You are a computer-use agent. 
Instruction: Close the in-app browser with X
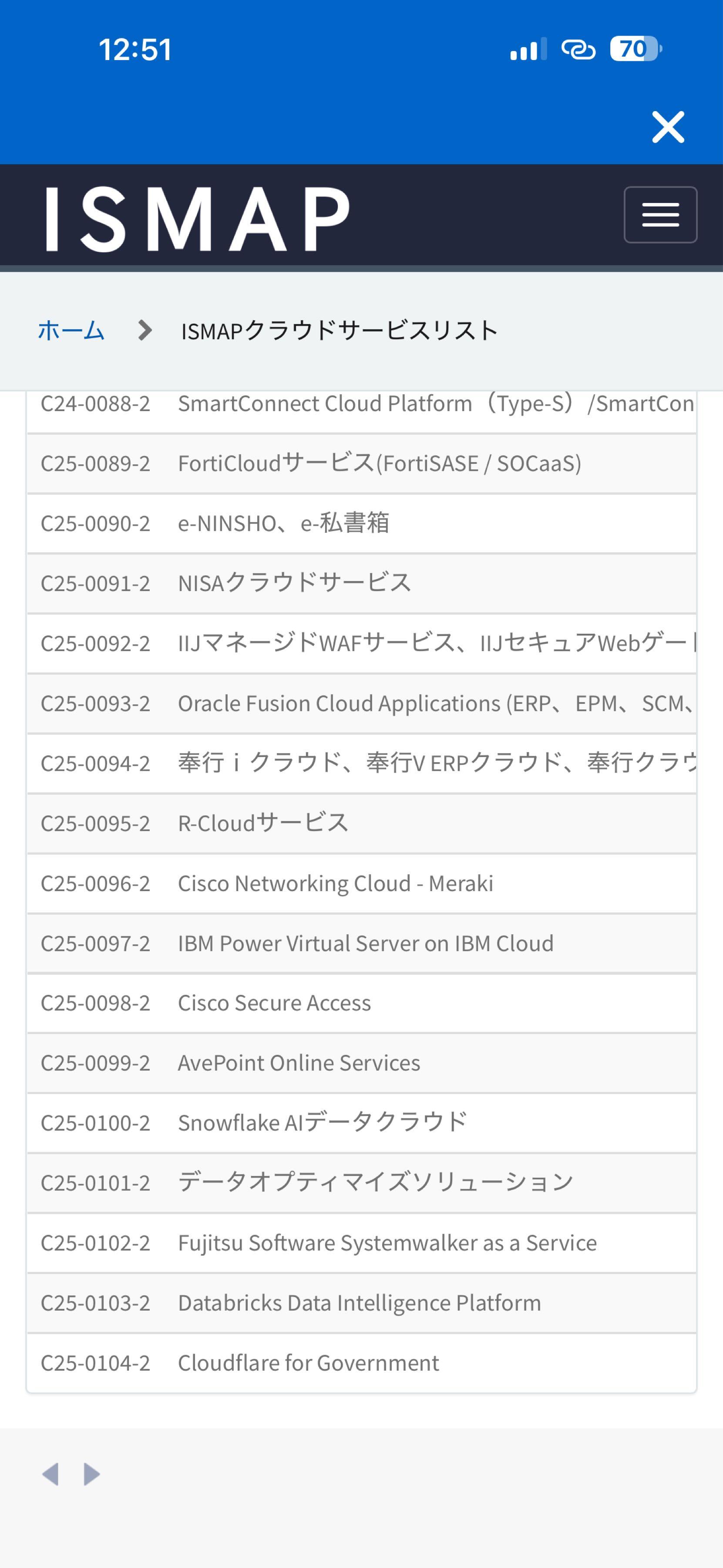point(668,127)
